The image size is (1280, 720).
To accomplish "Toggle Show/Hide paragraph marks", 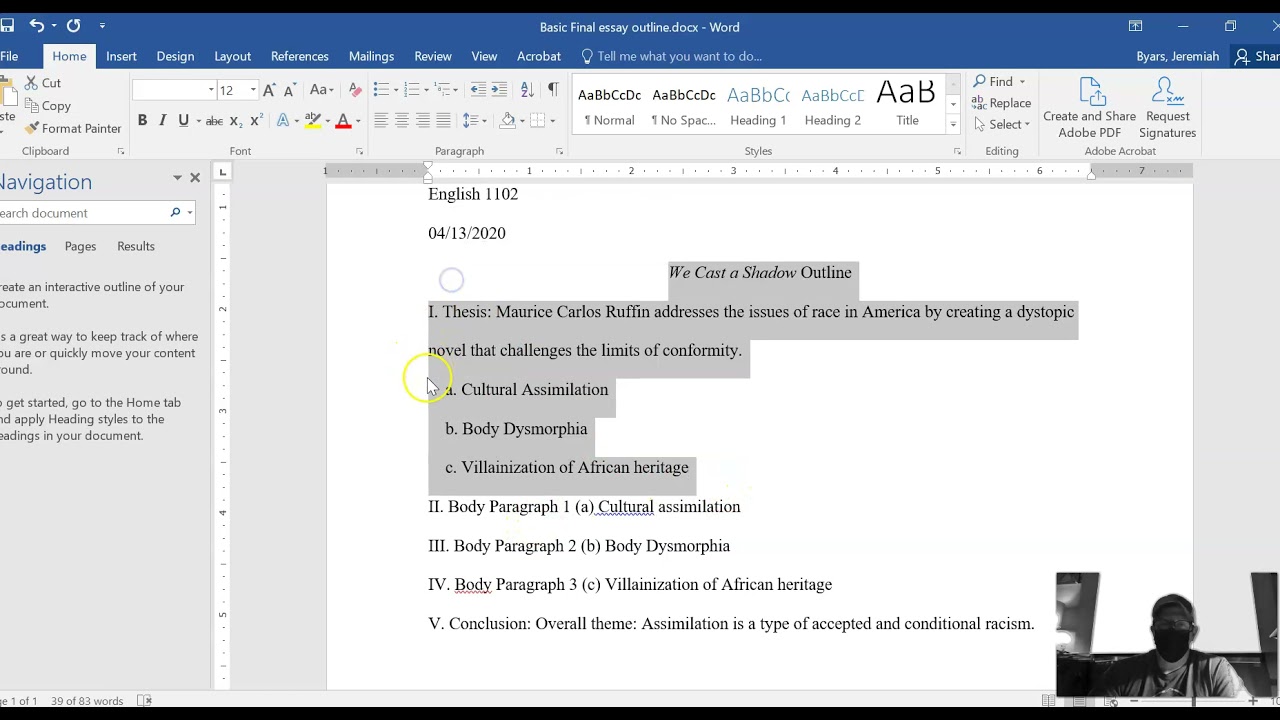I will 553,90.
